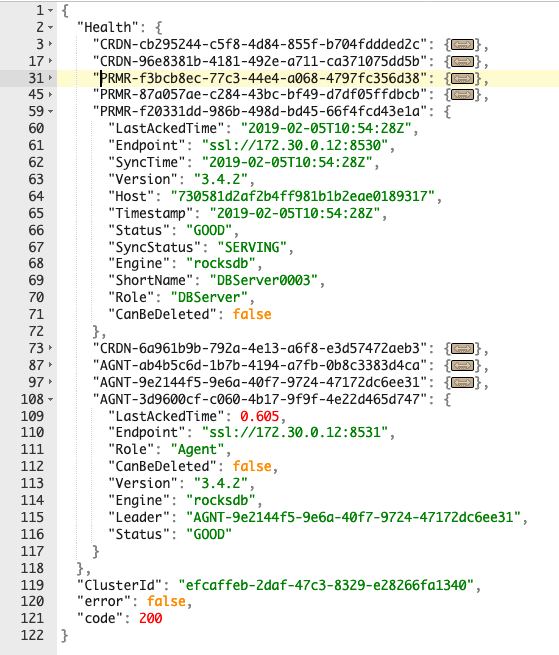The image size is (559, 655).
Task: Click the SyncTime value on line 62
Action: click(x=287, y=162)
